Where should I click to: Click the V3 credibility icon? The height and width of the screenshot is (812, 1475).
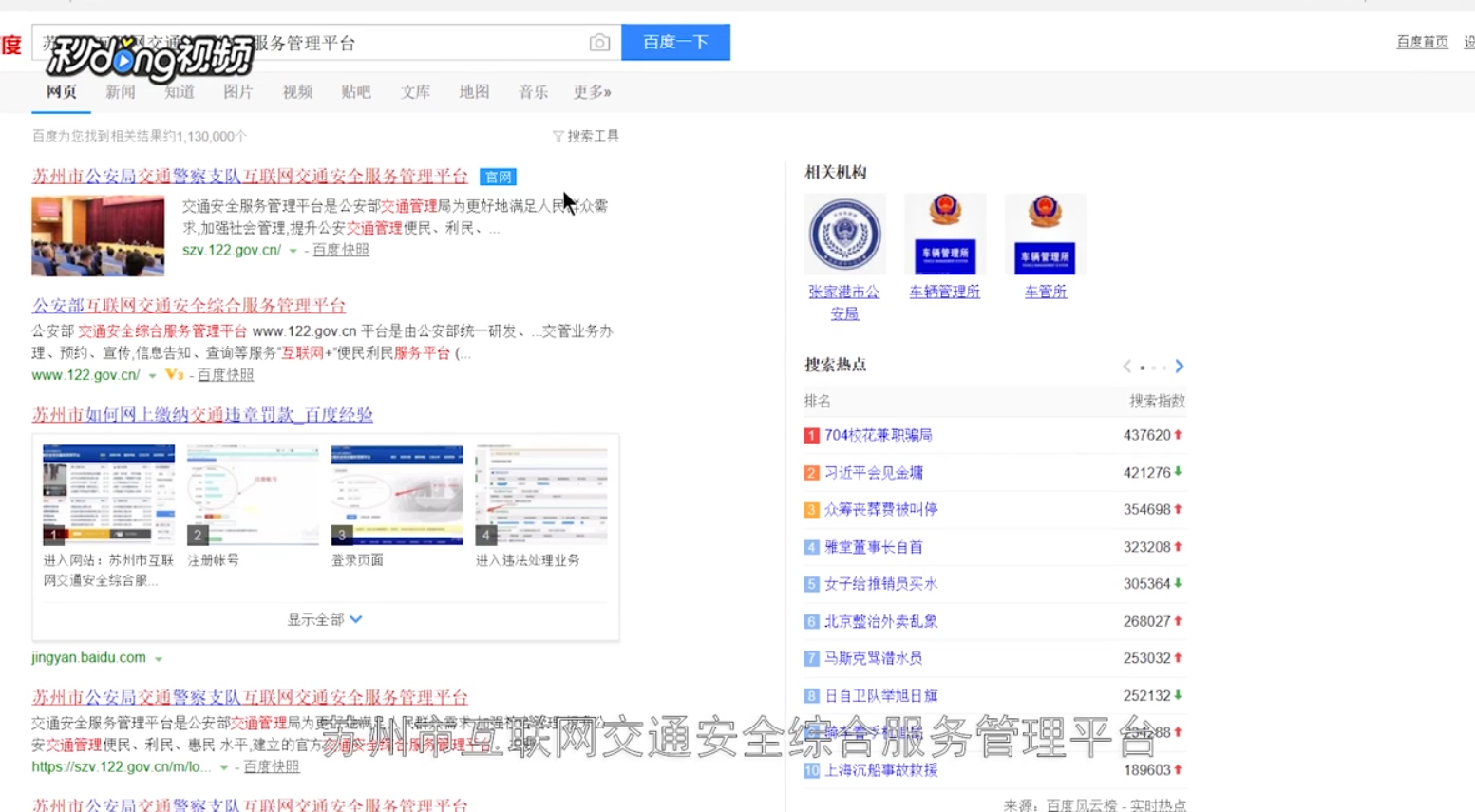click(x=174, y=374)
